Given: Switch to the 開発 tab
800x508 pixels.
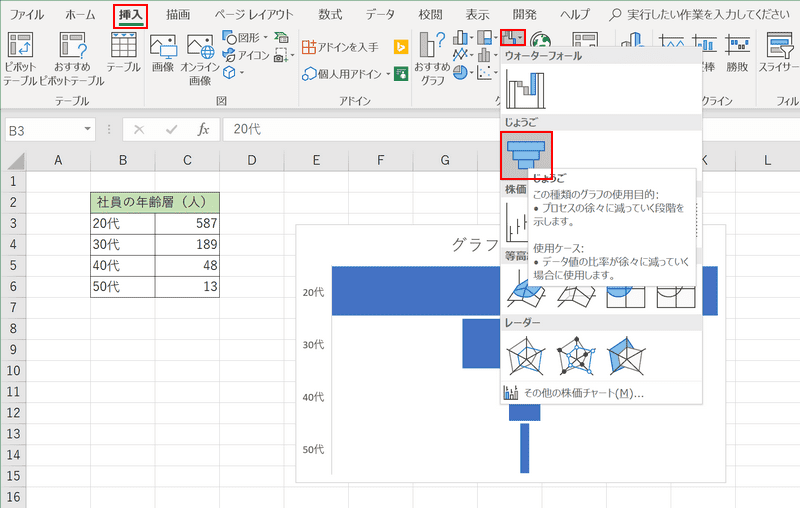Looking at the screenshot, I should [x=524, y=15].
